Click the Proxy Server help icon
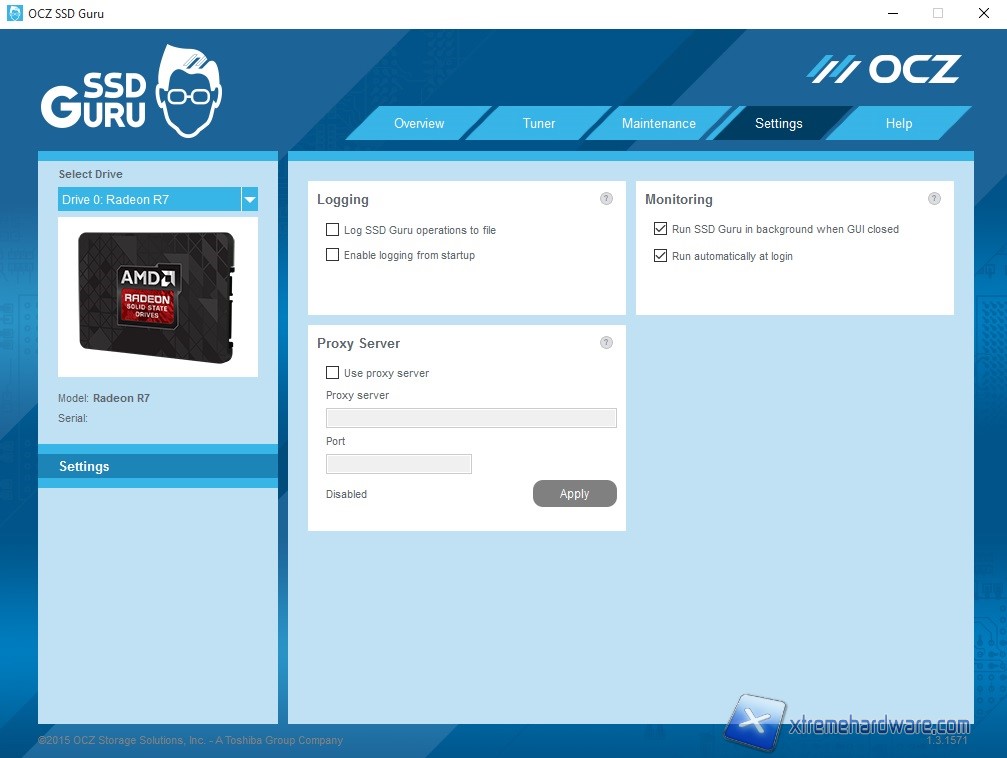This screenshot has height=758, width=1007. click(x=606, y=343)
